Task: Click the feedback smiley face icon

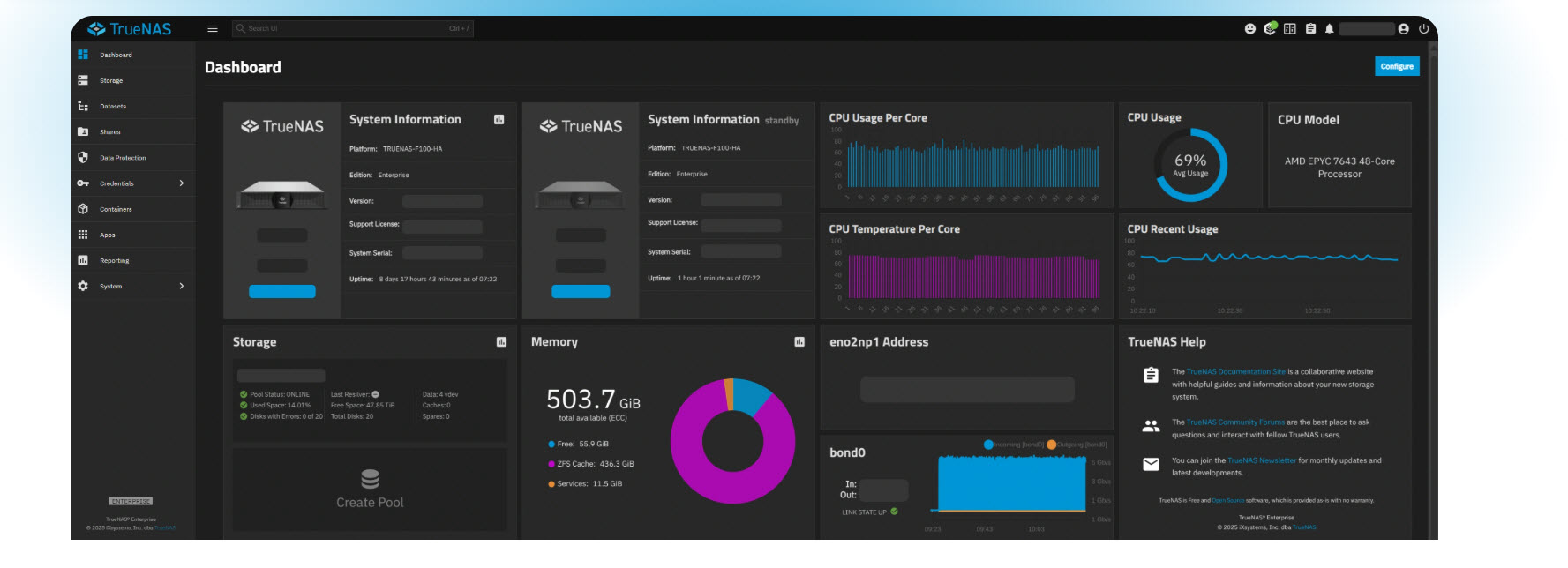Action: click(x=1249, y=29)
